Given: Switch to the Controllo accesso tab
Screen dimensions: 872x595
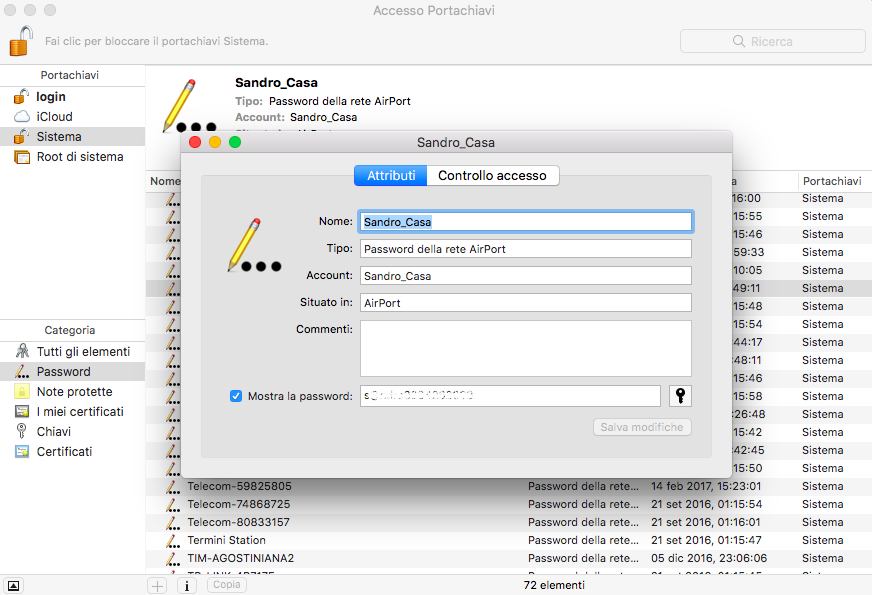Looking at the screenshot, I should tap(492, 176).
